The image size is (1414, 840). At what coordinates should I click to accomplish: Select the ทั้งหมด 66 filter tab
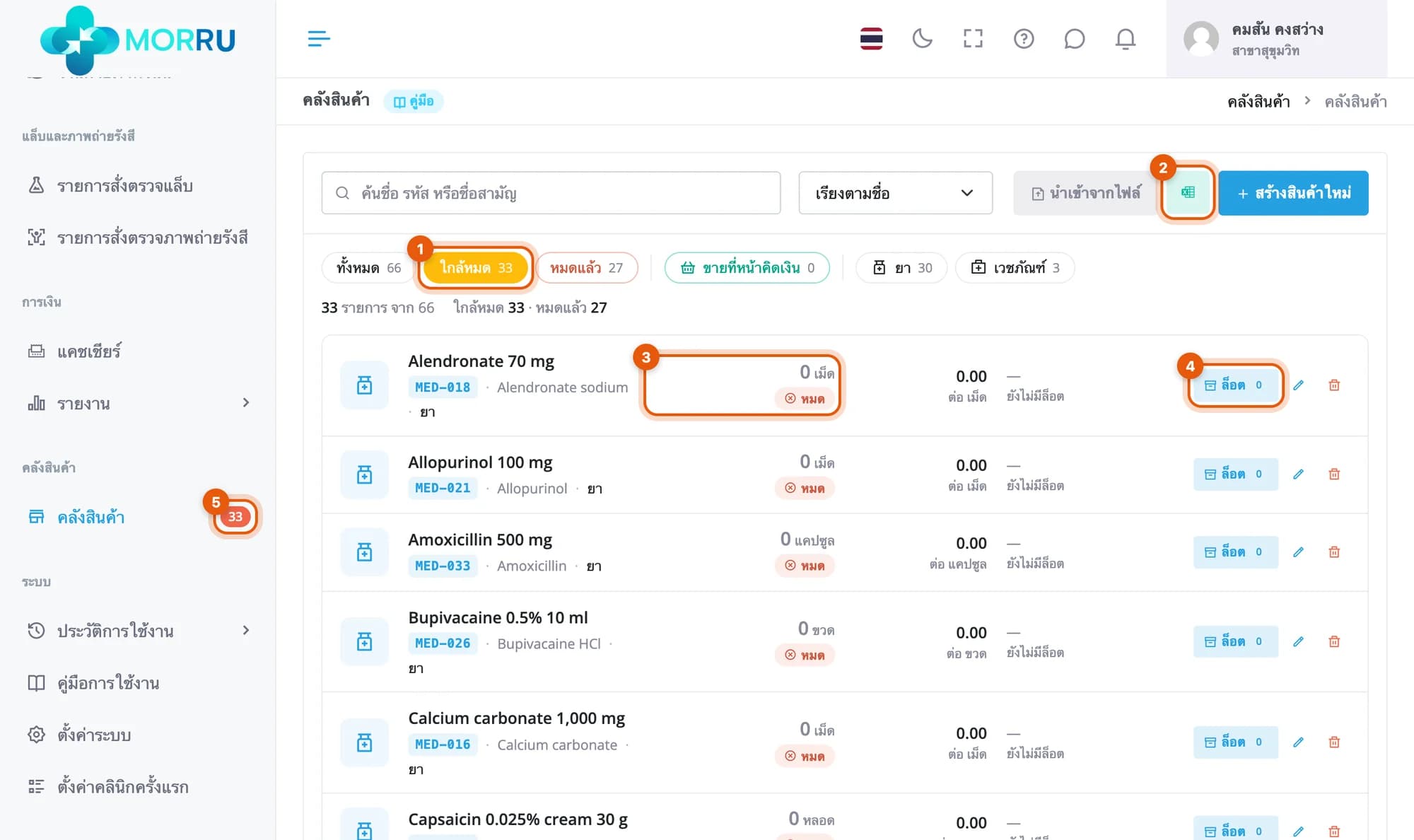click(x=368, y=268)
